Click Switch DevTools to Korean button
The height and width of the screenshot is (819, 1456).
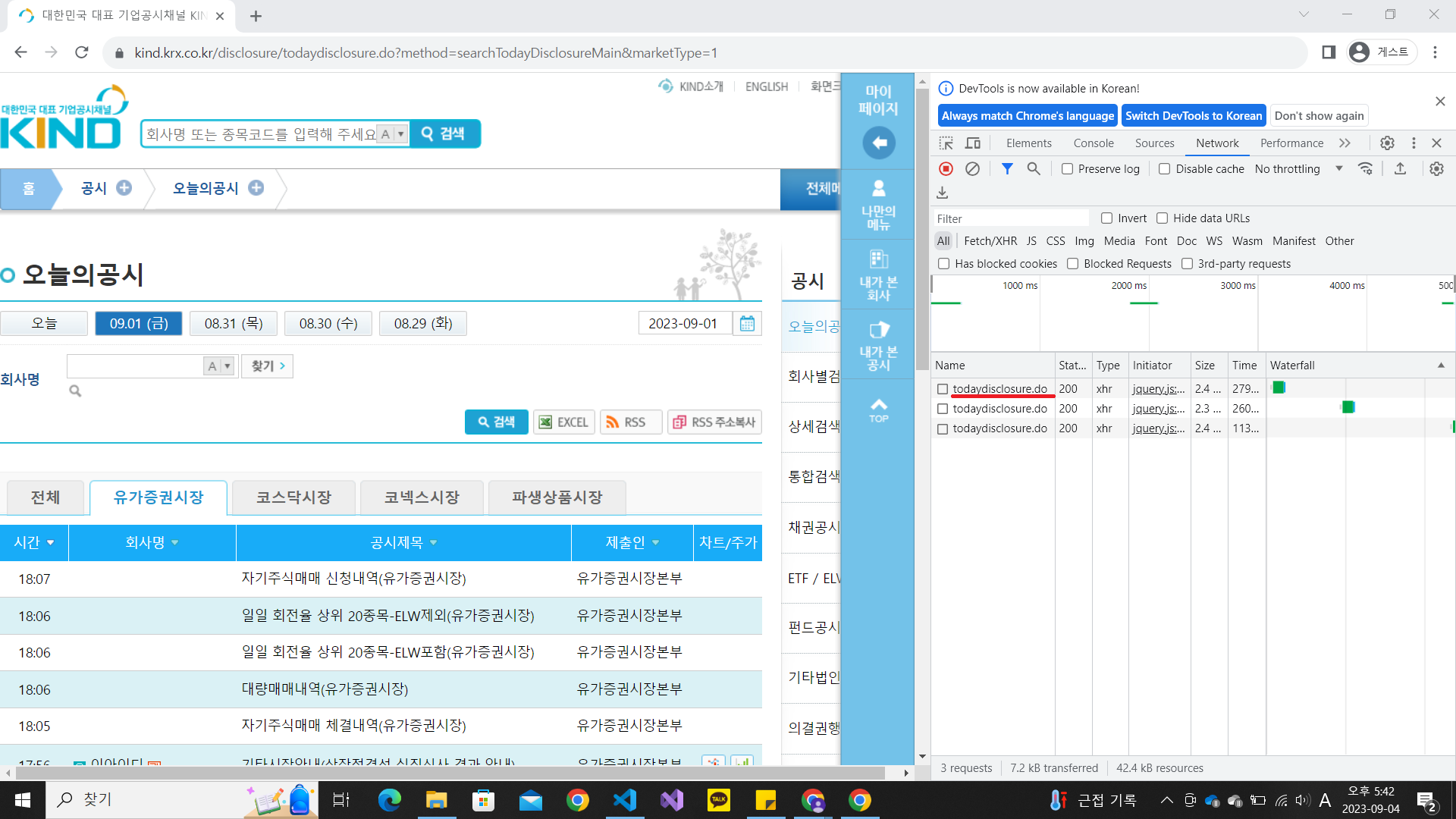[1193, 116]
